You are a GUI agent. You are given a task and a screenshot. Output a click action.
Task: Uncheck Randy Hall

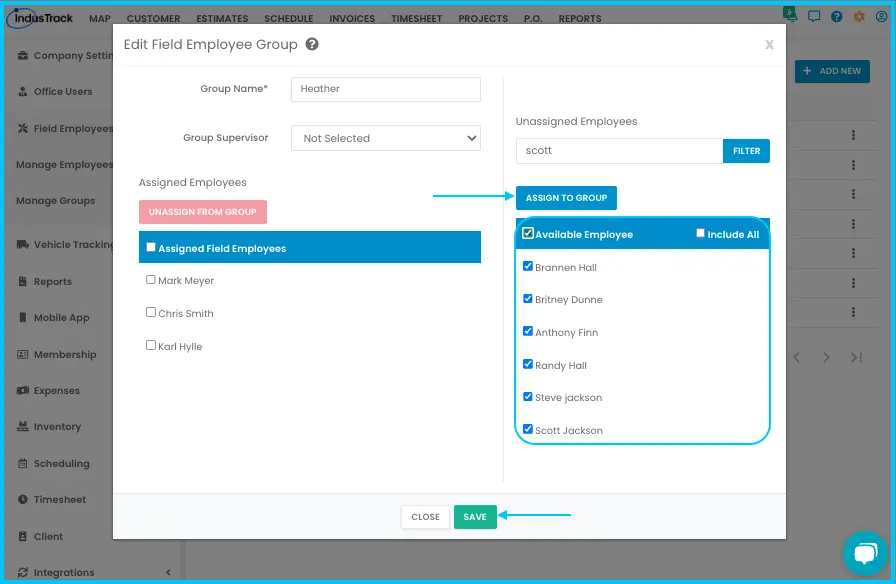[x=528, y=365]
